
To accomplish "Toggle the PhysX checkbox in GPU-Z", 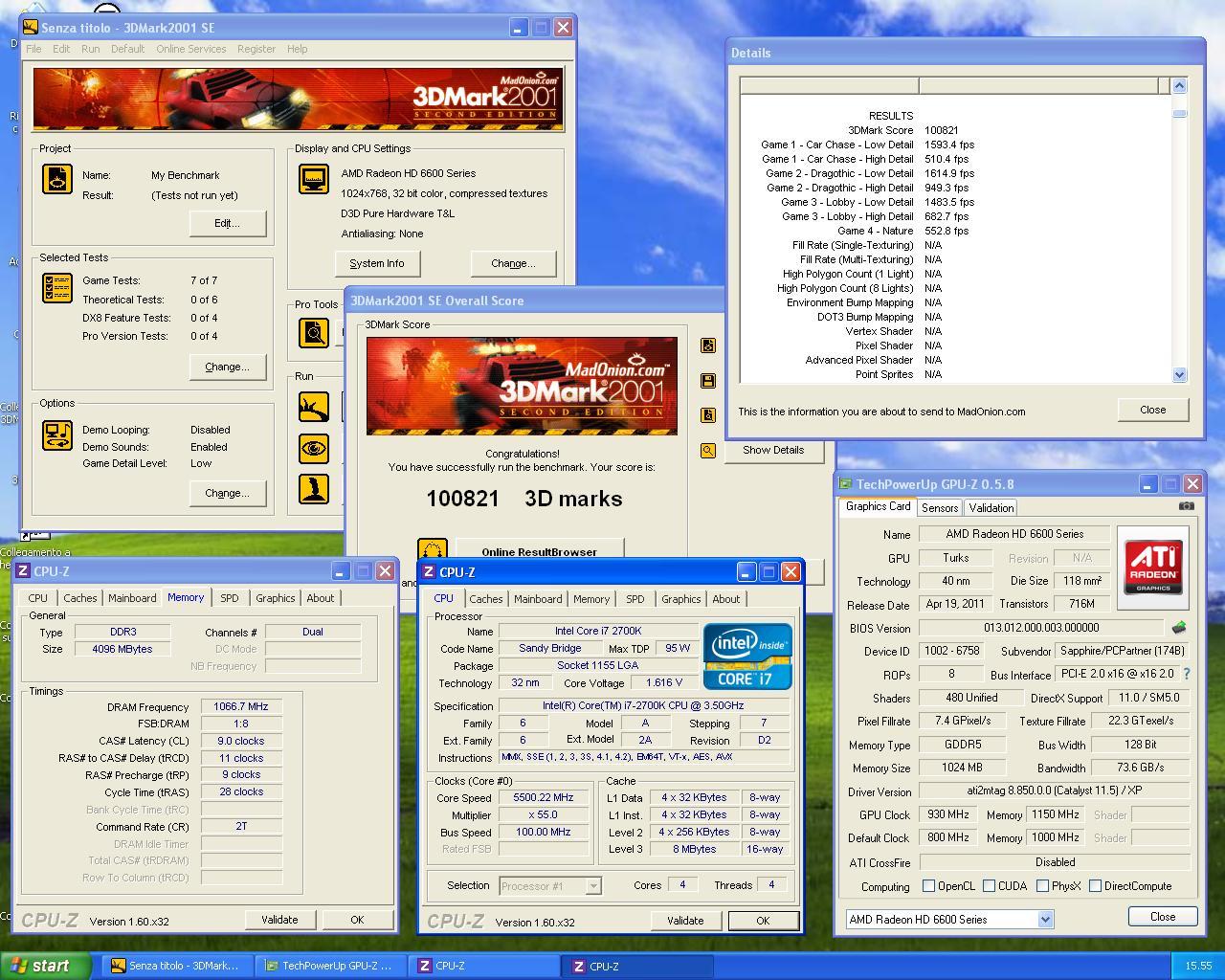I will pos(1042,886).
